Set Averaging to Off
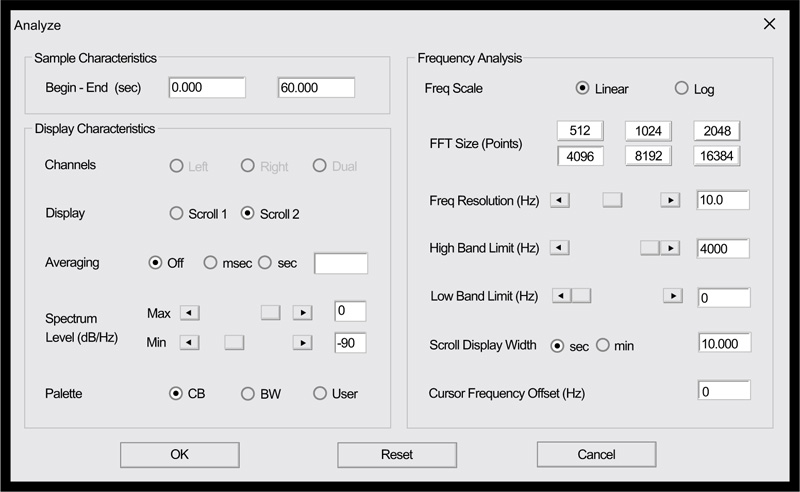The width and height of the screenshot is (800, 492). 155,263
